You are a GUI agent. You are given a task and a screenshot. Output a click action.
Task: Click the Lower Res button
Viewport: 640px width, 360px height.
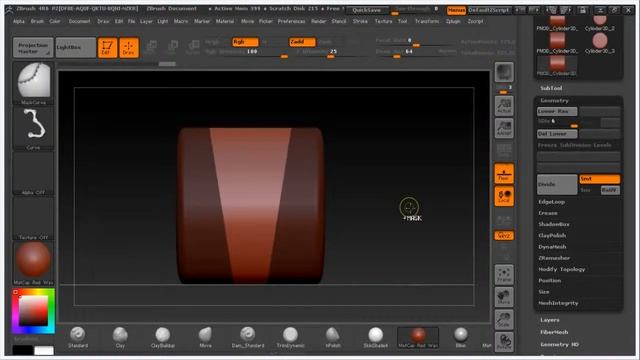pyautogui.click(x=557, y=111)
